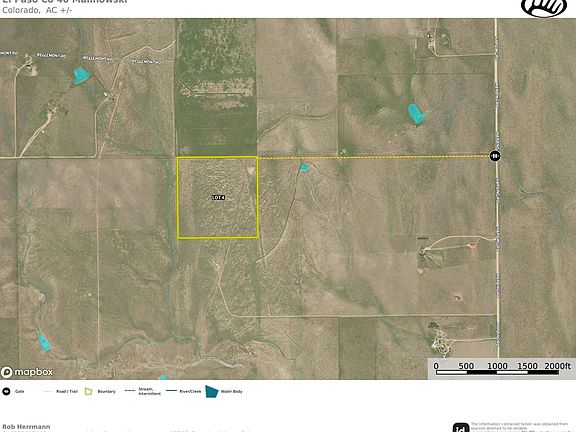Click the Water Body legend label
The image size is (576, 432).
pyautogui.click(x=231, y=391)
